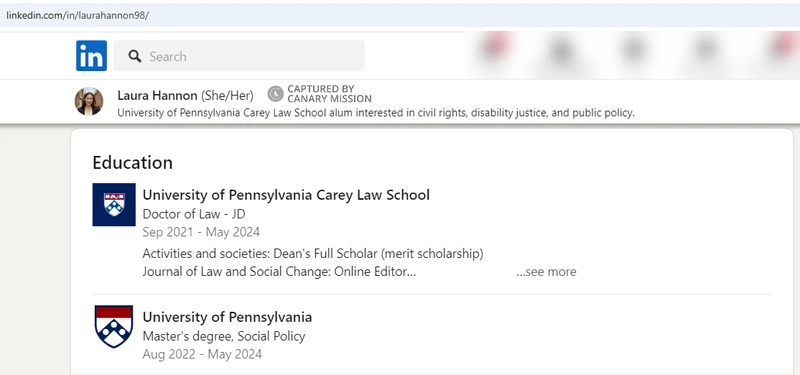Click the Laura Hannon name in the header
The height and width of the screenshot is (375, 800).
click(157, 95)
